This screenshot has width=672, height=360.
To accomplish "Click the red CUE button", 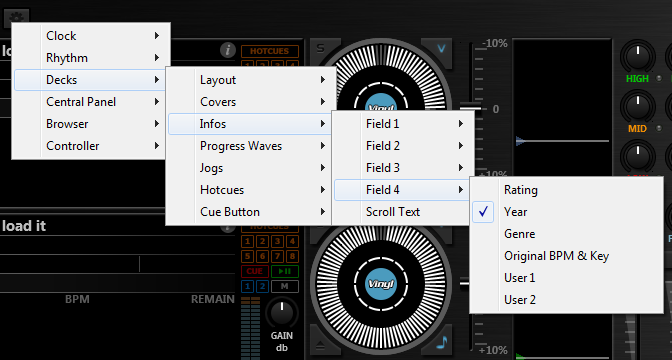I will click(x=255, y=271).
